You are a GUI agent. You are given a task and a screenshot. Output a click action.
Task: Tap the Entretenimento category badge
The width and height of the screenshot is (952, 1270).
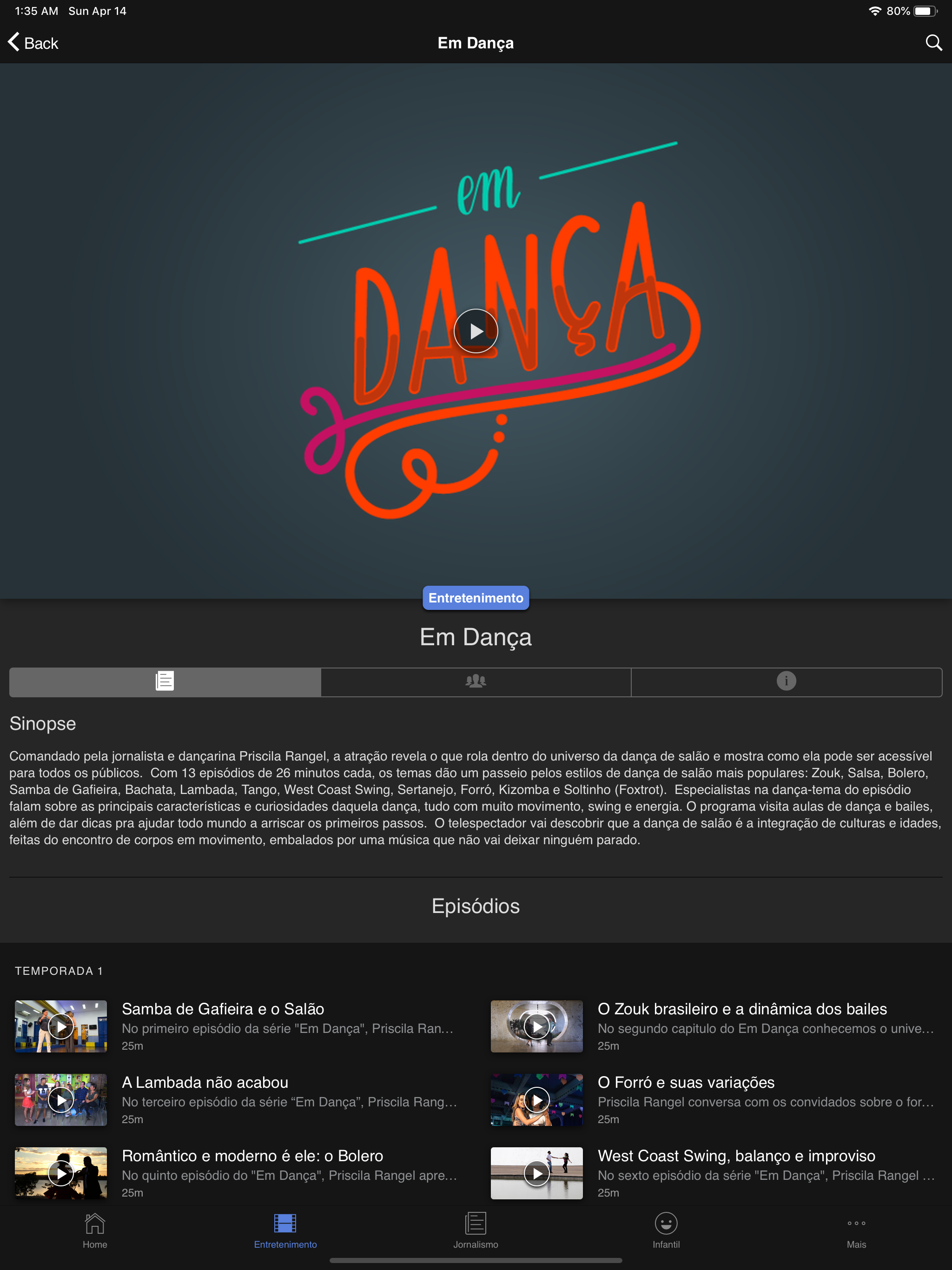click(x=476, y=598)
